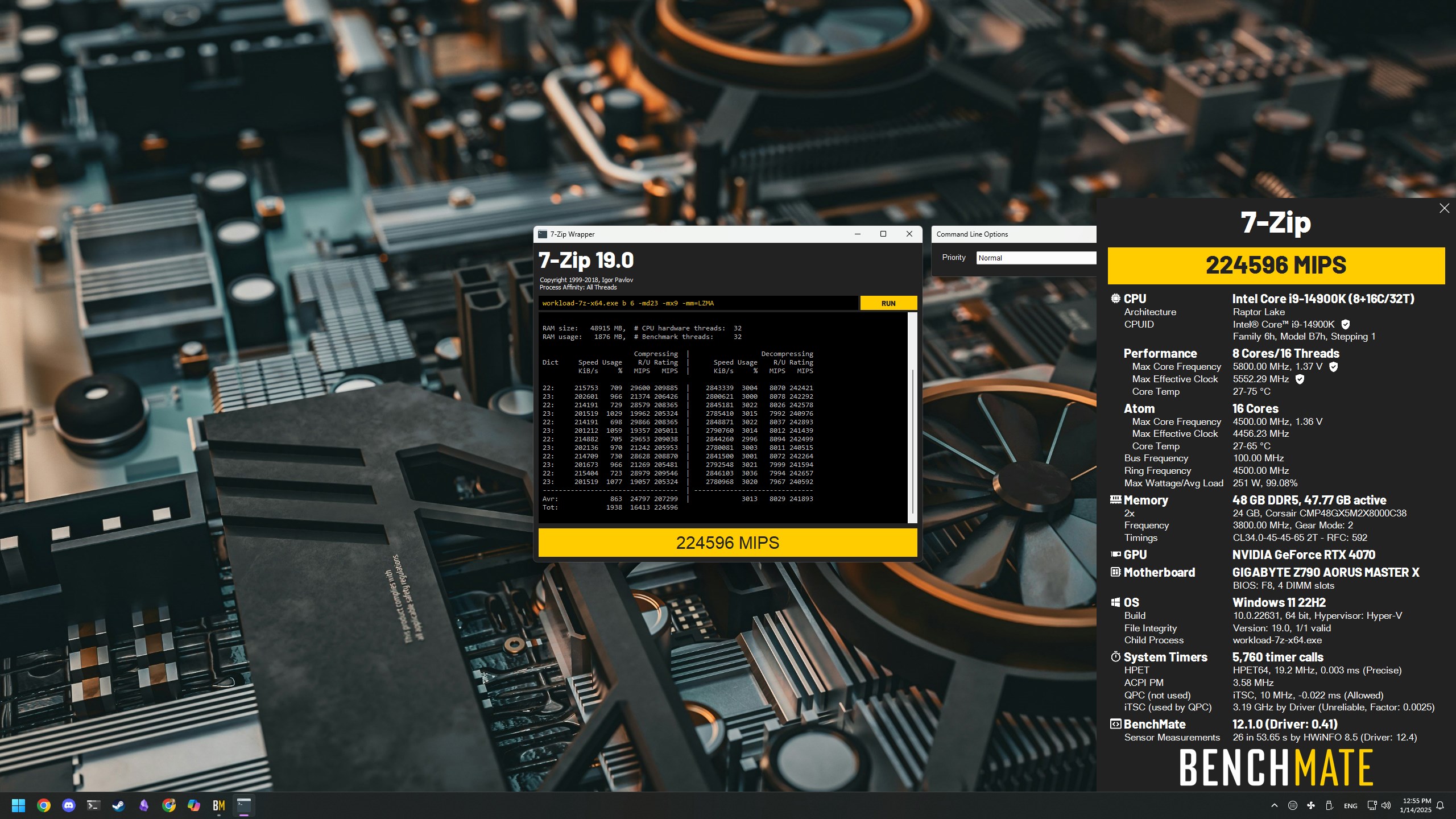Click the 'Ring Frequency' label
Image resolution: width=1456 pixels, height=819 pixels.
[1157, 470]
